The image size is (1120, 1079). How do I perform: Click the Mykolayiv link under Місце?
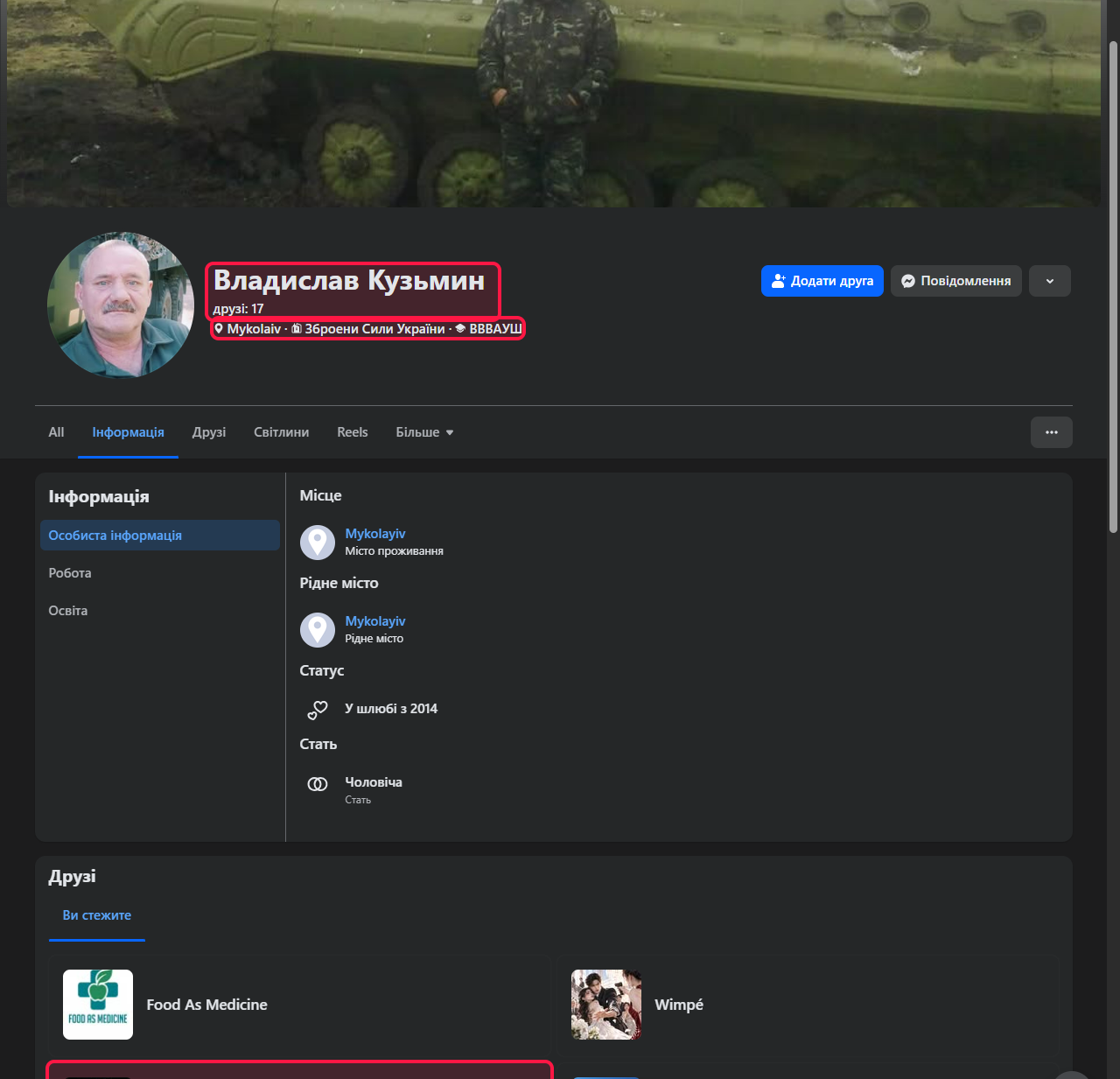(x=375, y=534)
